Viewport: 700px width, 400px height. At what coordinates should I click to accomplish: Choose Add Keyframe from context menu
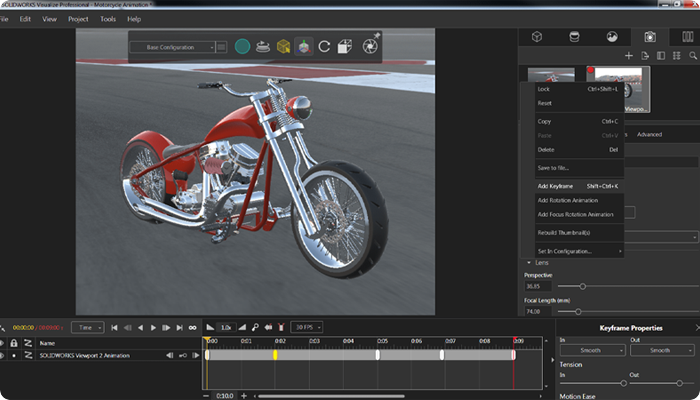point(556,186)
